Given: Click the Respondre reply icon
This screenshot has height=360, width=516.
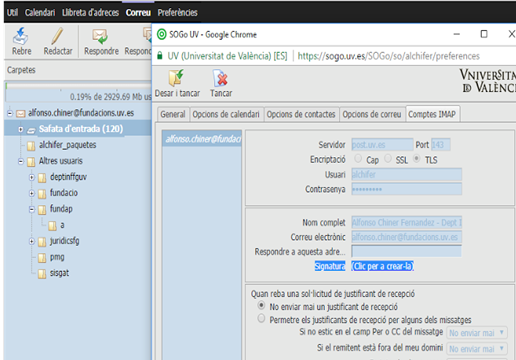Looking at the screenshot, I should 100,36.
